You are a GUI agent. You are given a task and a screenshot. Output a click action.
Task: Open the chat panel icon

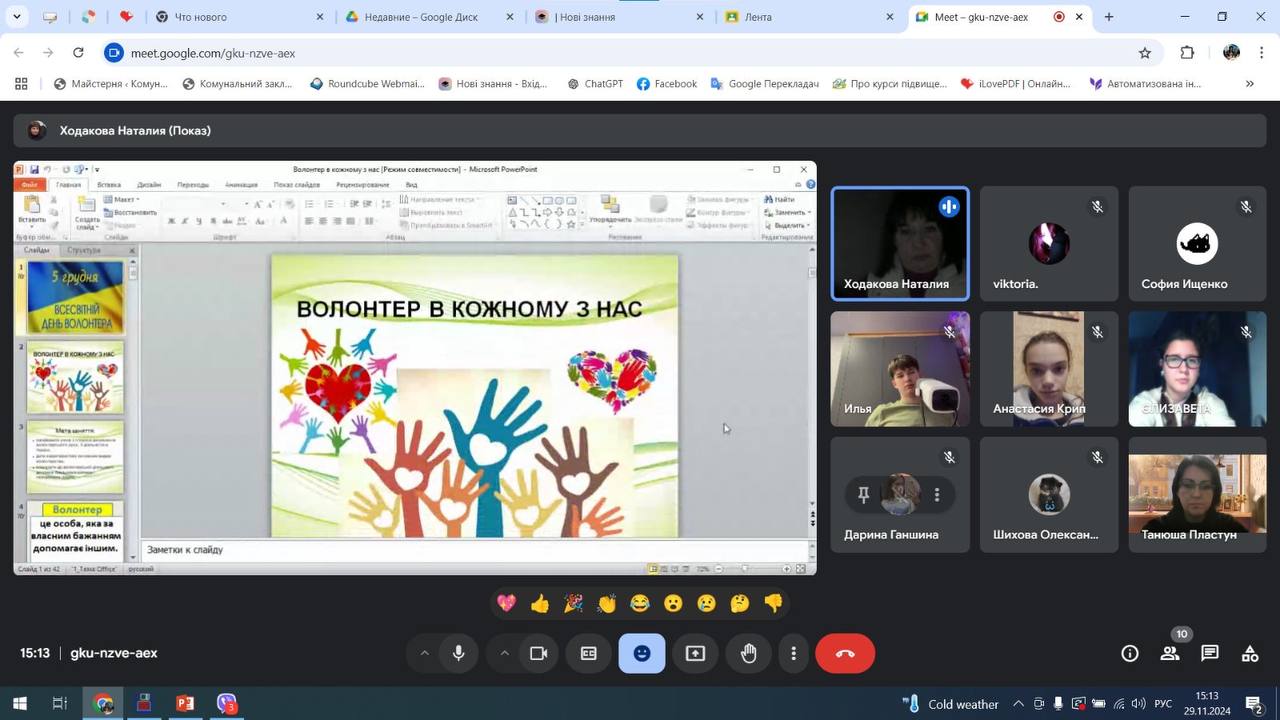coord(1210,653)
